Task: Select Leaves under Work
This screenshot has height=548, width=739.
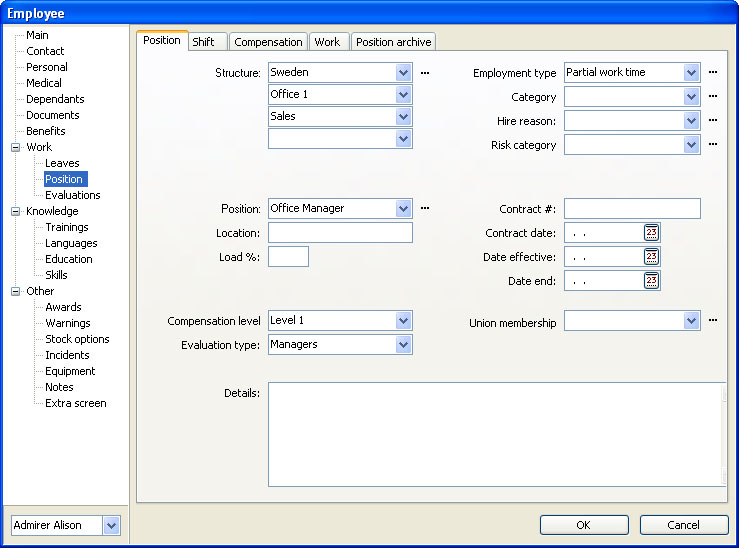Action: point(62,164)
